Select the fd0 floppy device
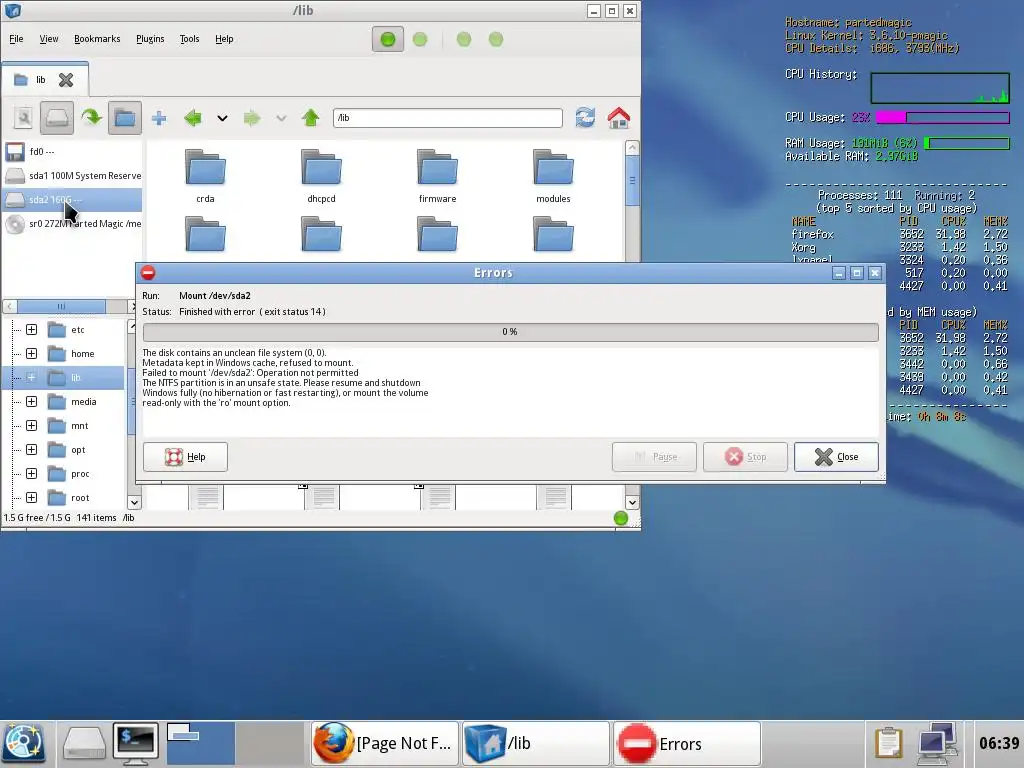The height and width of the screenshot is (768, 1024). pyautogui.click(x=72, y=152)
